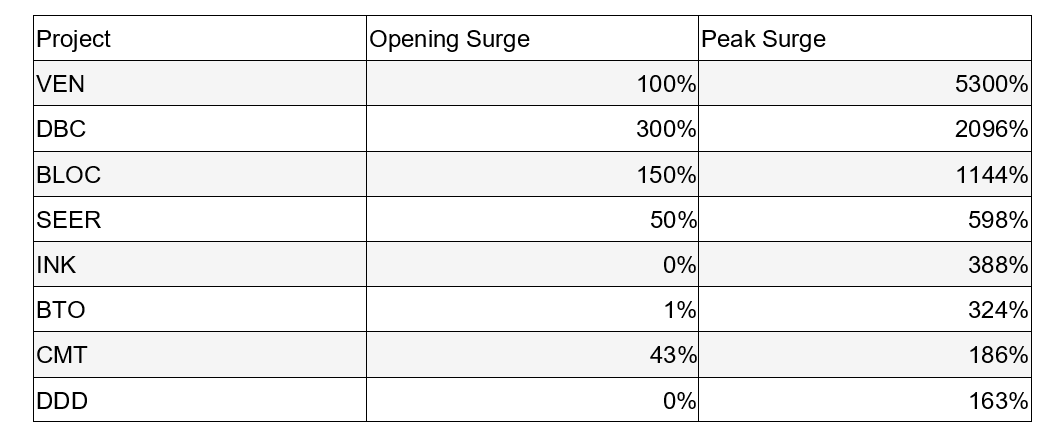Select the 598% peak surge cell
The height and width of the screenshot is (447, 1054).
click(x=864, y=219)
